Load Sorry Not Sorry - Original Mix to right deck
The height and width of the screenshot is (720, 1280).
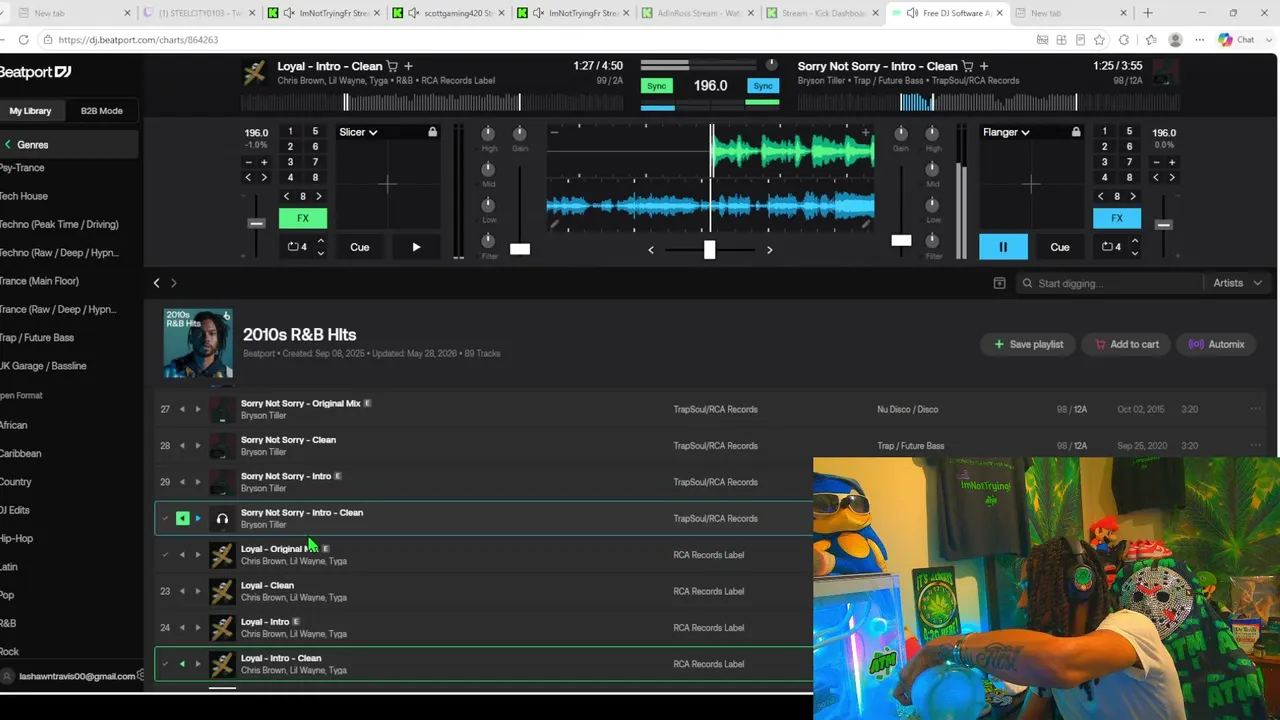pyautogui.click(x=198, y=409)
